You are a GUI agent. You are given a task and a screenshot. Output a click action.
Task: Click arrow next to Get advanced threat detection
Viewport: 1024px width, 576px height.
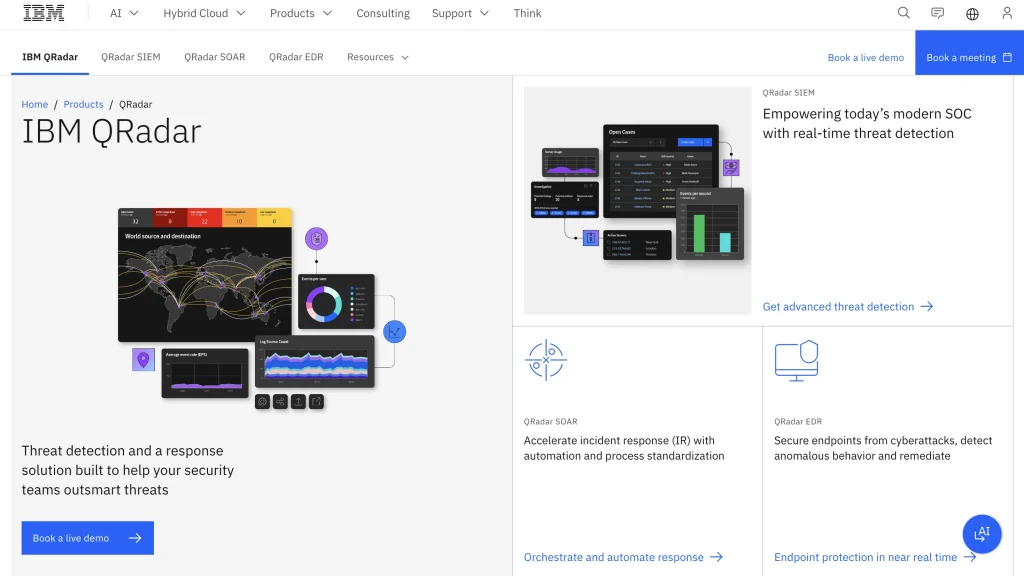point(927,306)
